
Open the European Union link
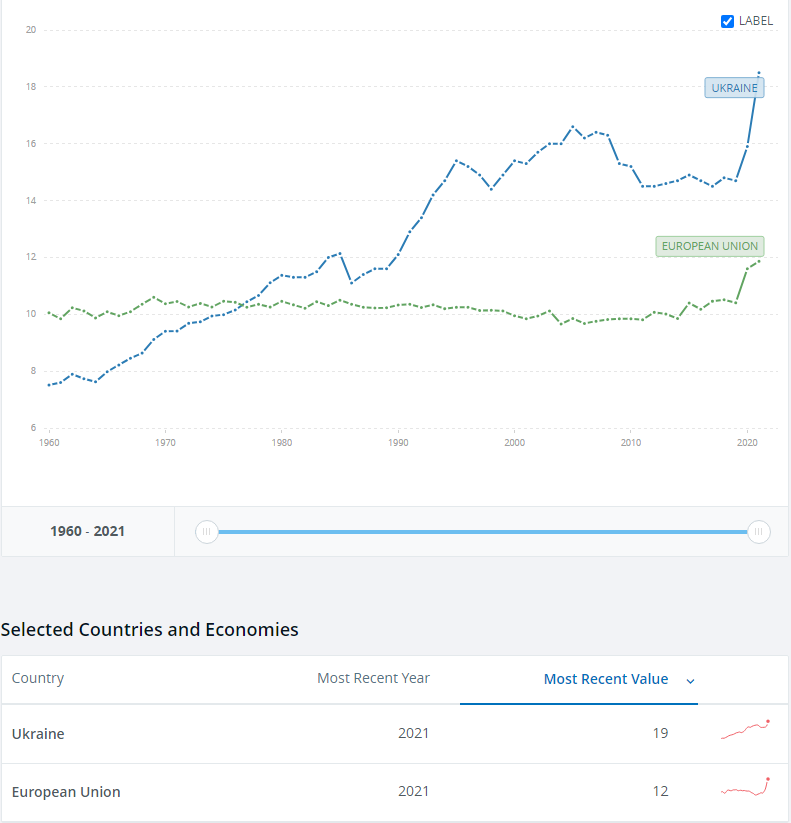[x=66, y=792]
